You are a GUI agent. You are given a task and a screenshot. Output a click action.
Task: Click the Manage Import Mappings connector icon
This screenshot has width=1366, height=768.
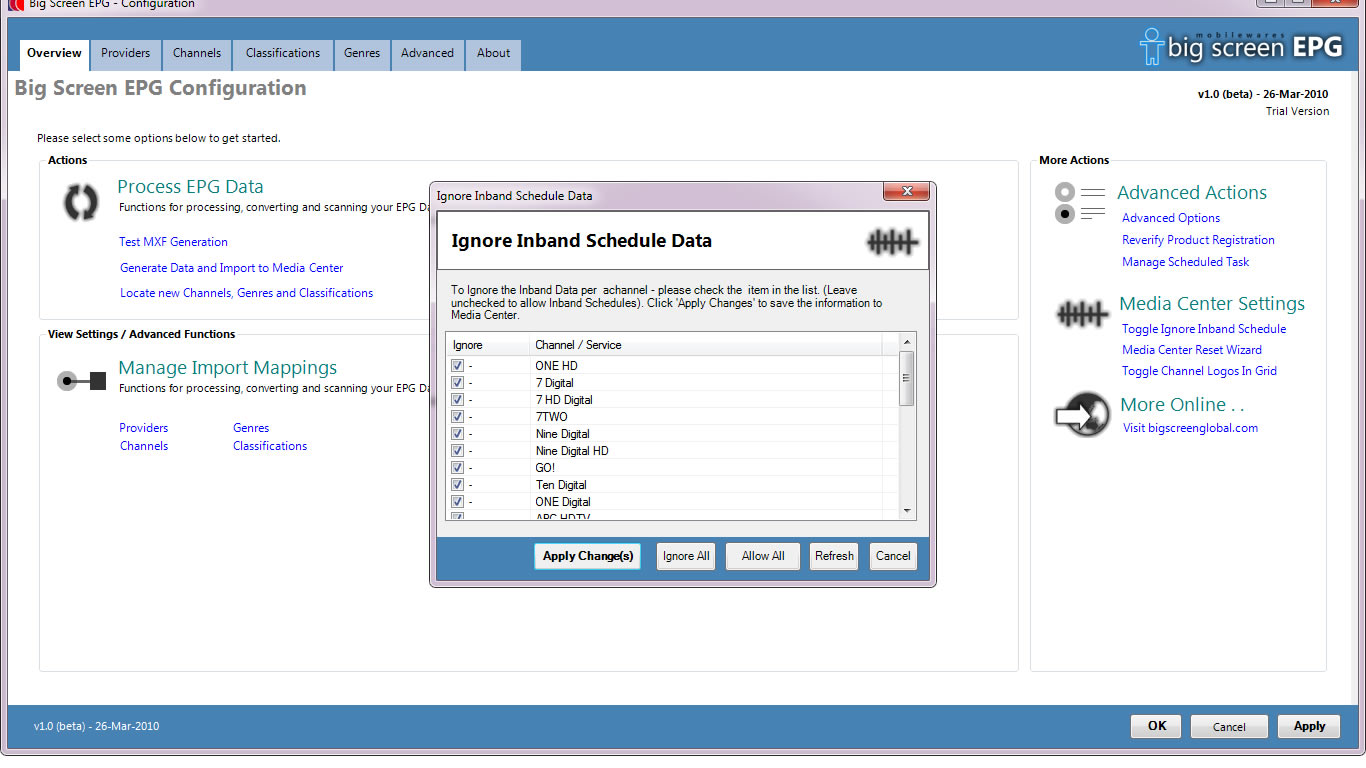click(x=81, y=381)
